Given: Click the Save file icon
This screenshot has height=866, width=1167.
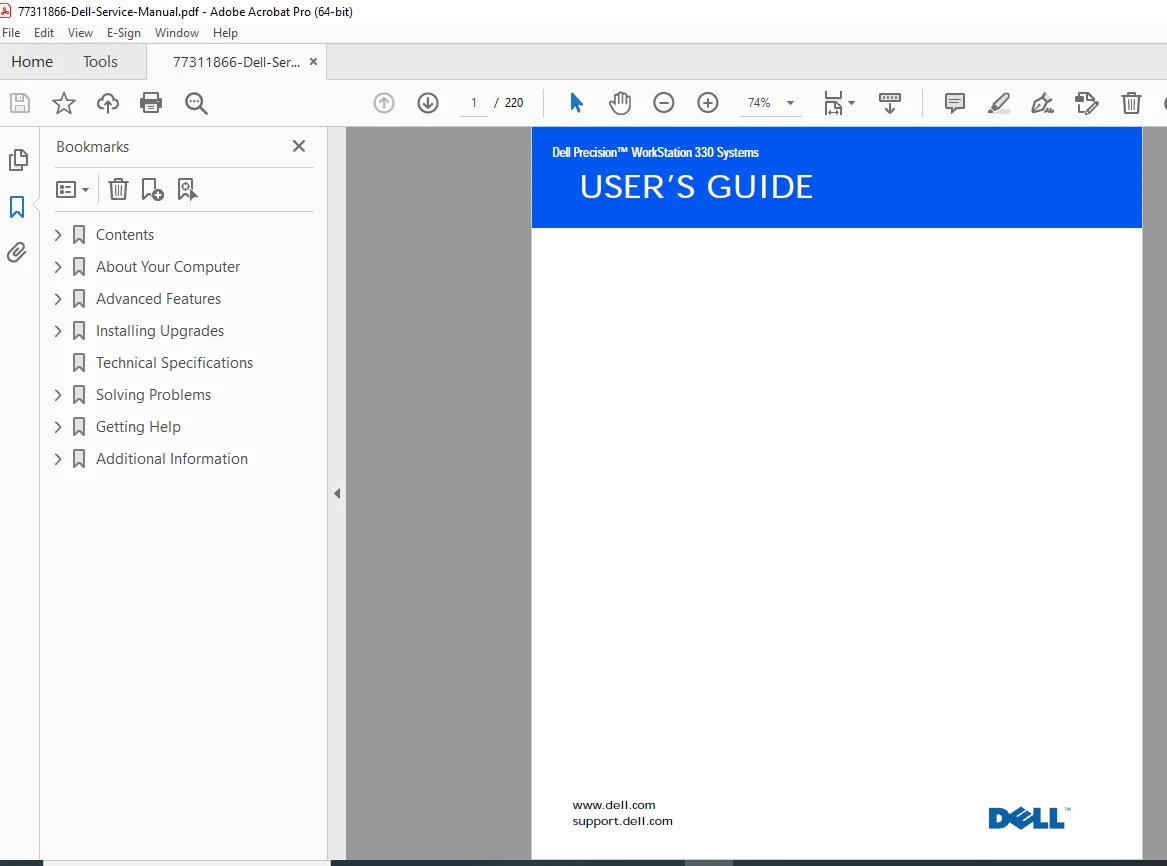Looking at the screenshot, I should (20, 103).
